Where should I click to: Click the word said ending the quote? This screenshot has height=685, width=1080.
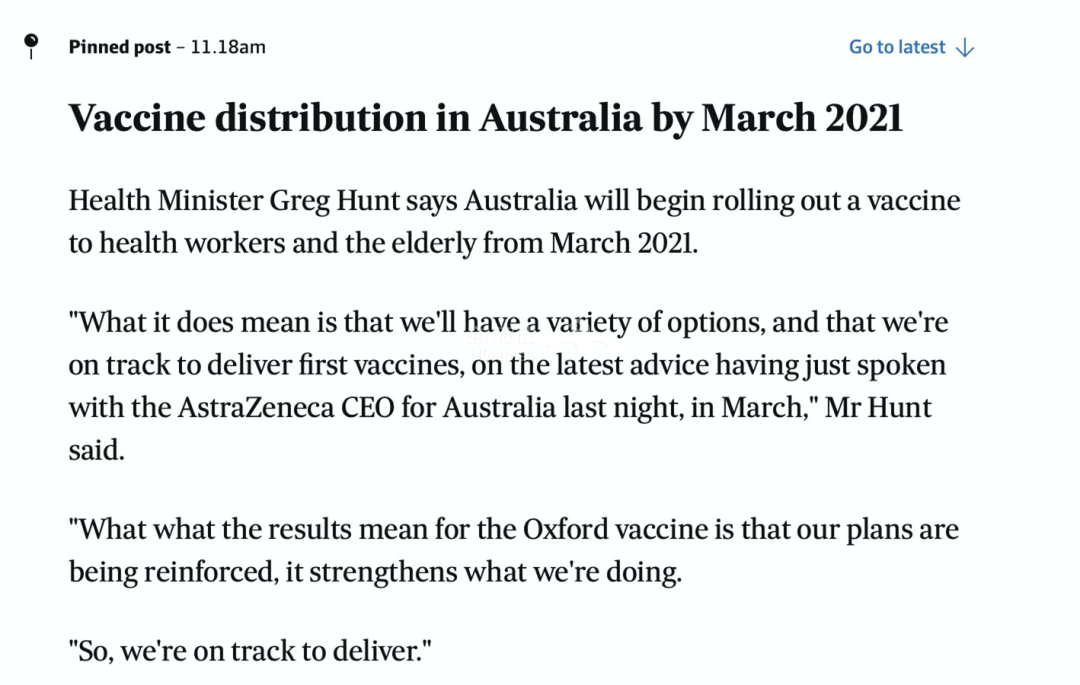(x=96, y=450)
